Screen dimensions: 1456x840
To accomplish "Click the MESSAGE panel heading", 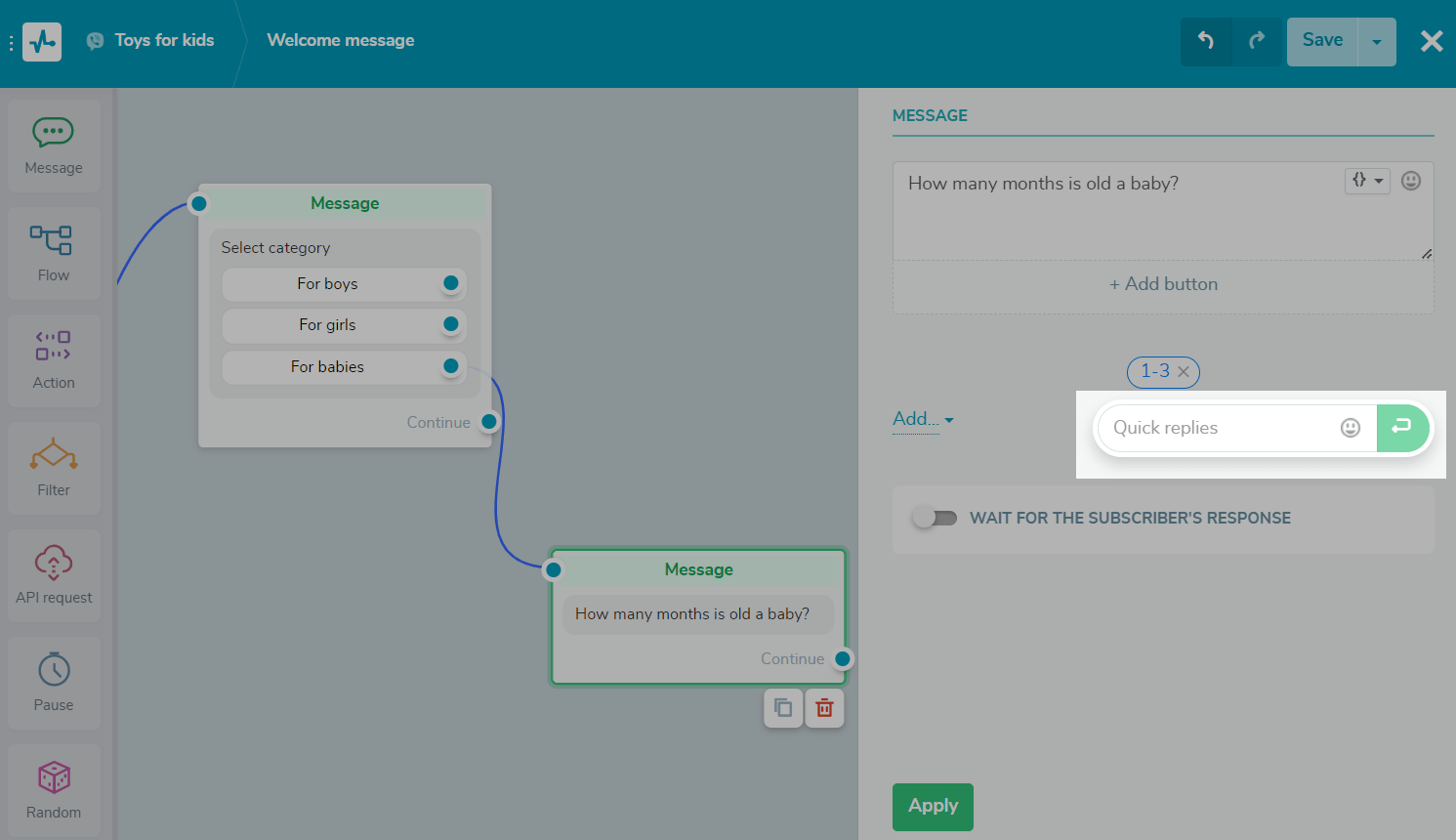I will coord(930,115).
